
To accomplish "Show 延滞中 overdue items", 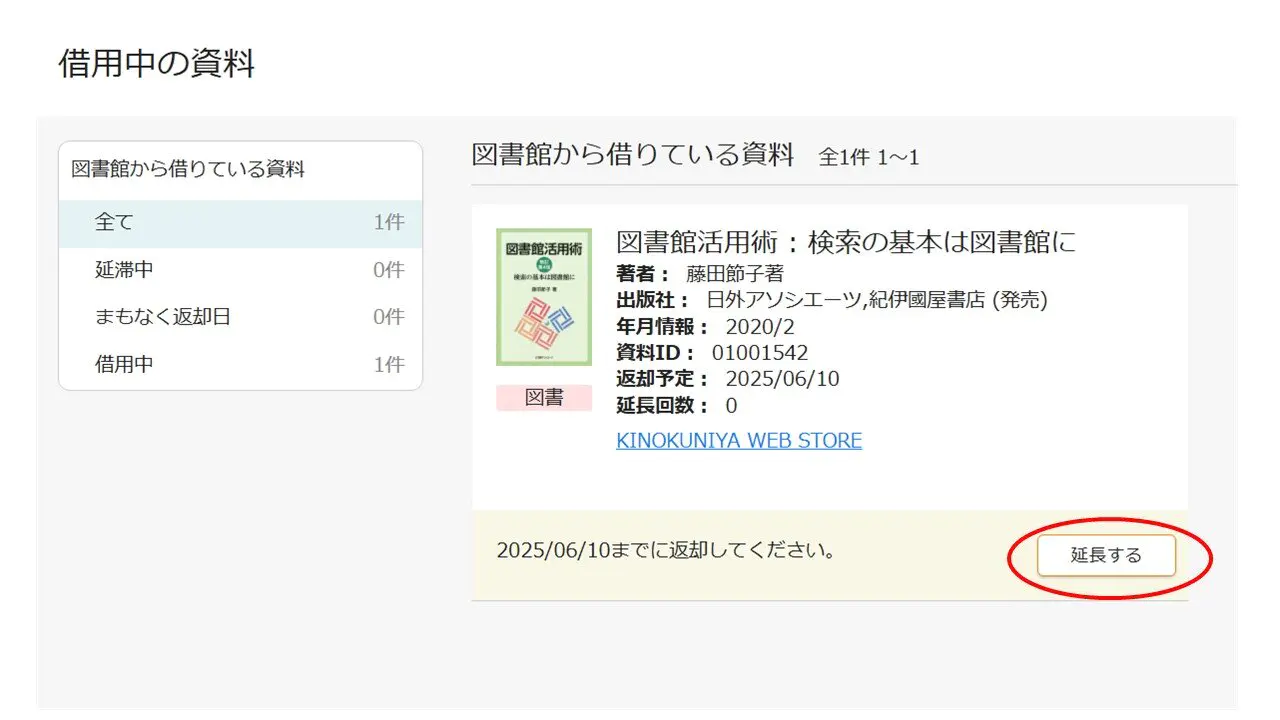I will [124, 270].
